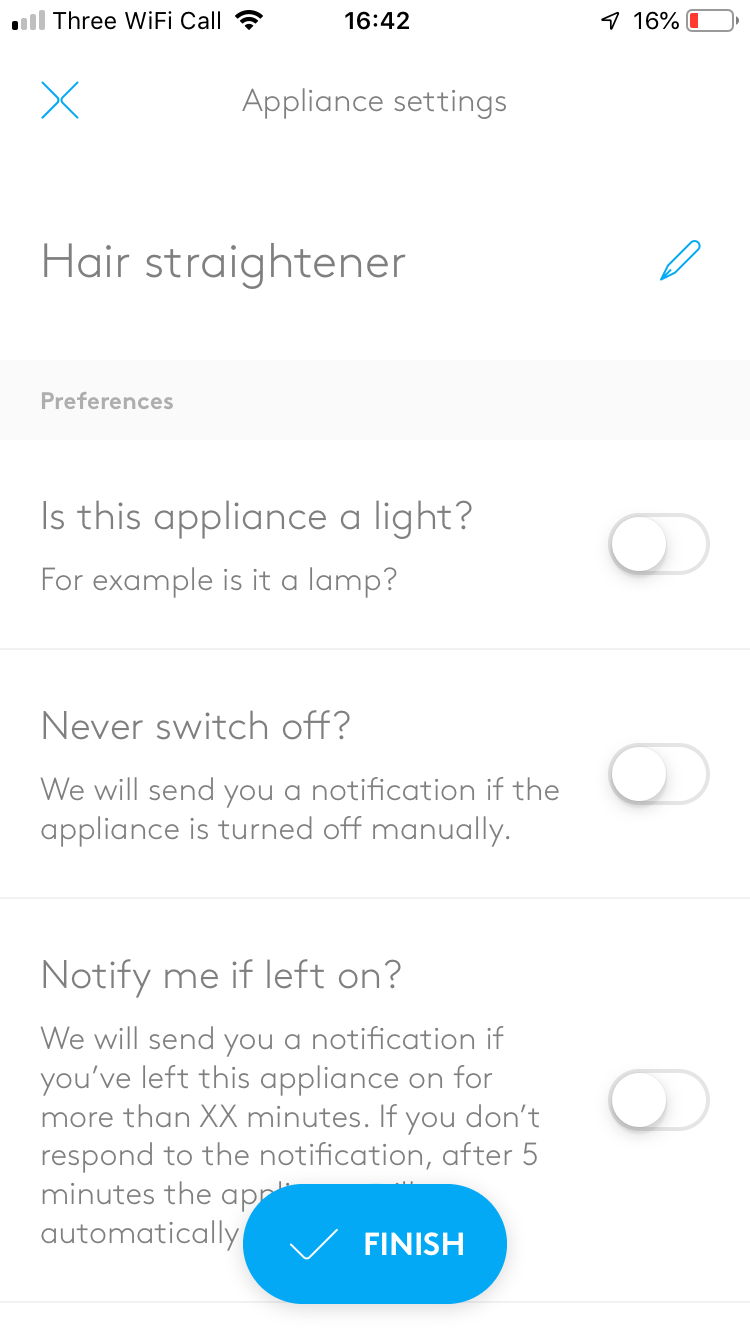Tap the Preferences section header
The image size is (750, 1334).
107,401
